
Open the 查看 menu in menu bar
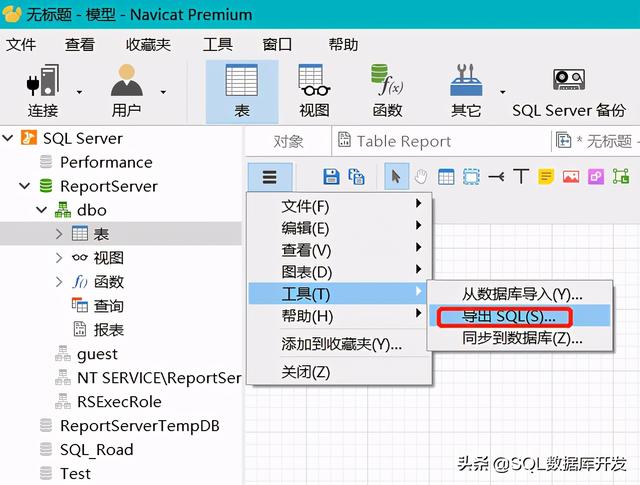[x=80, y=44]
